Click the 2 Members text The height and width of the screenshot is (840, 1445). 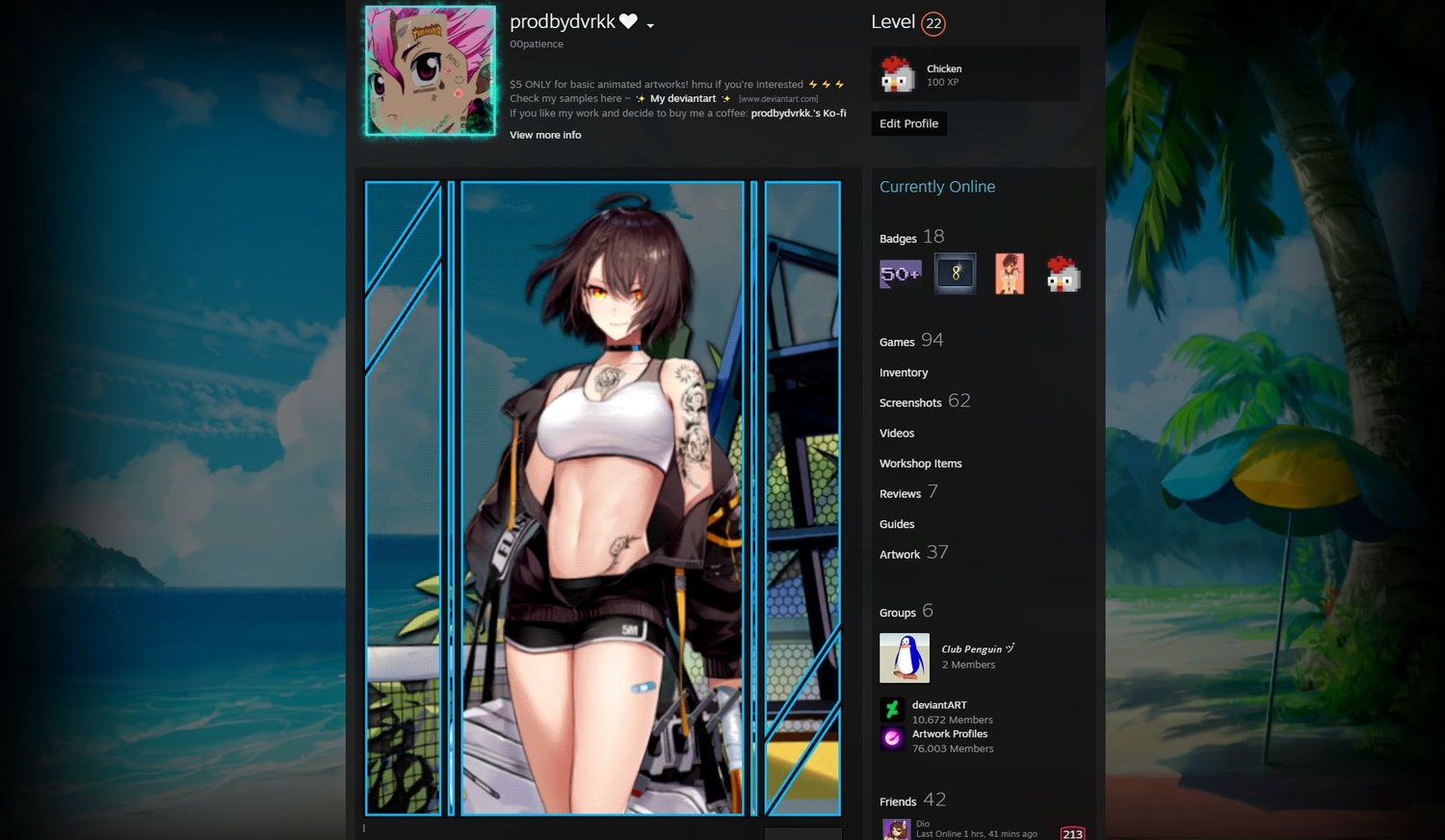(968, 665)
